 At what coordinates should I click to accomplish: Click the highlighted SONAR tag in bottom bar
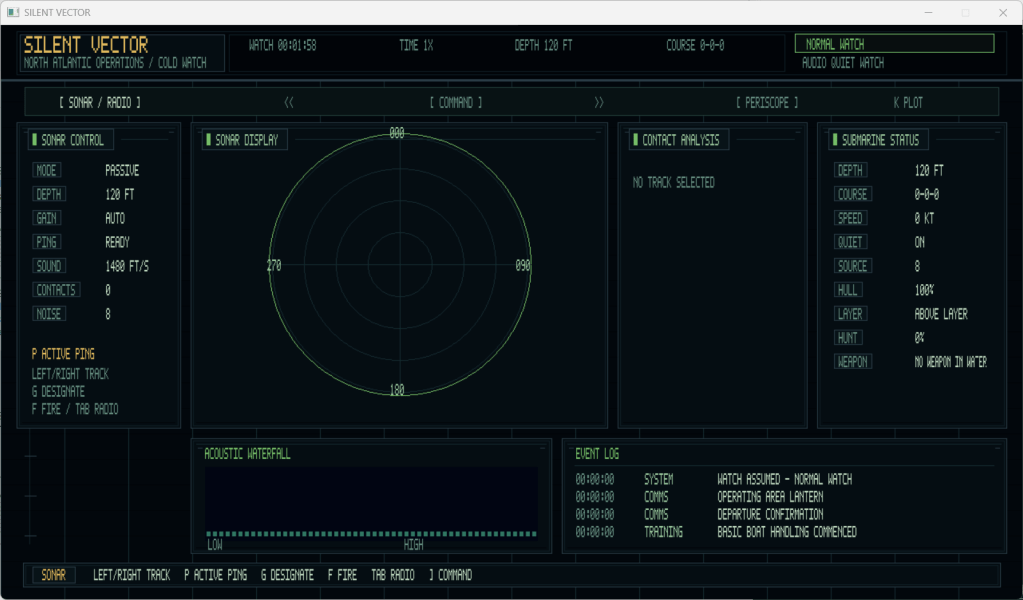tap(53, 575)
